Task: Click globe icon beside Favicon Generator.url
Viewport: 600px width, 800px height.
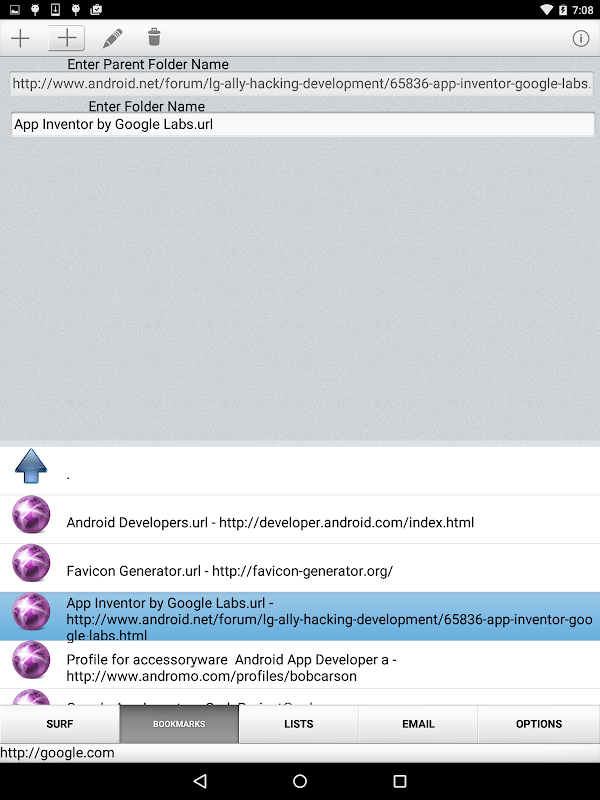Action: point(31,563)
